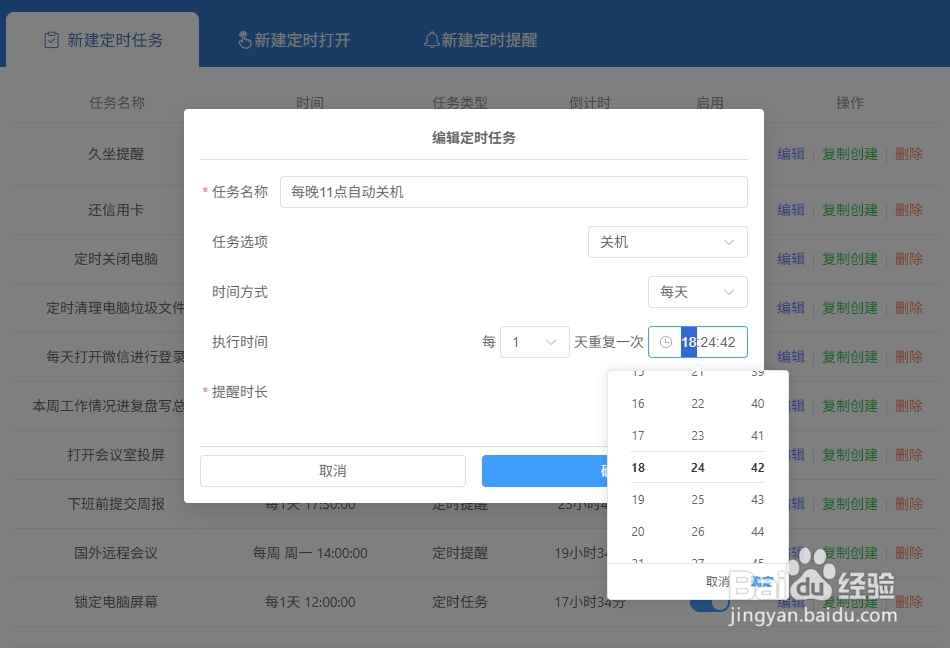Image resolution: width=950 pixels, height=648 pixels.
Task: Click 复制创建 for the 久坐提醒 row
Action: [850, 154]
